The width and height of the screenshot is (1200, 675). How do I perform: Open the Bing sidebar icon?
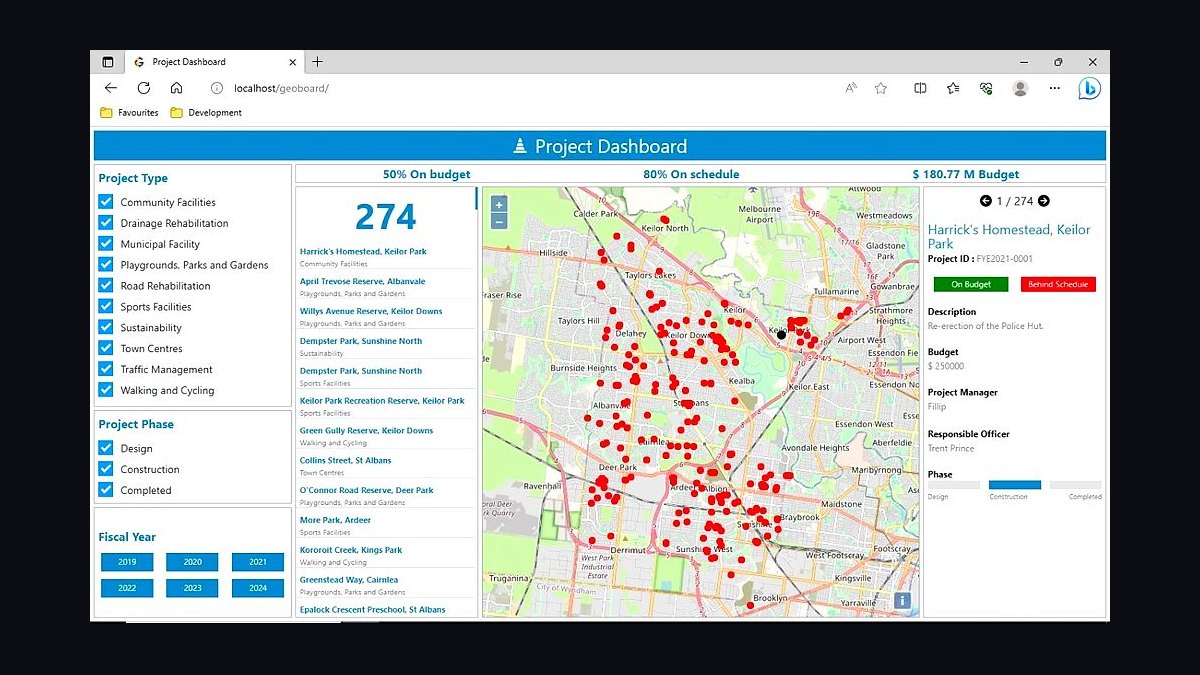tap(1089, 88)
